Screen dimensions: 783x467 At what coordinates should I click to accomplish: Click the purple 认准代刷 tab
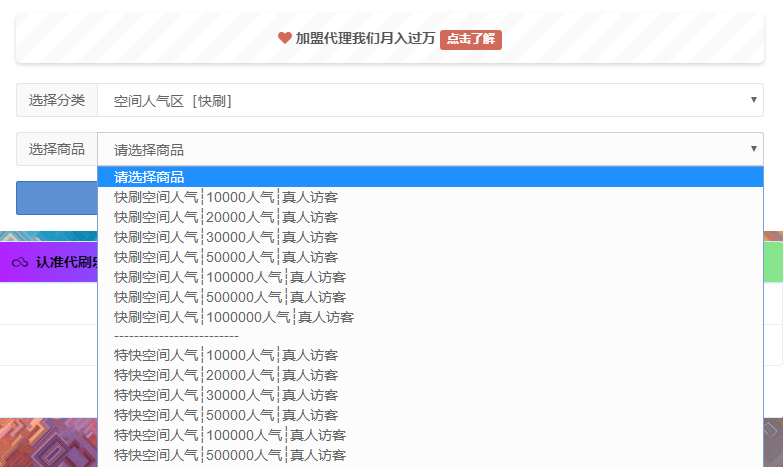(x=50, y=262)
